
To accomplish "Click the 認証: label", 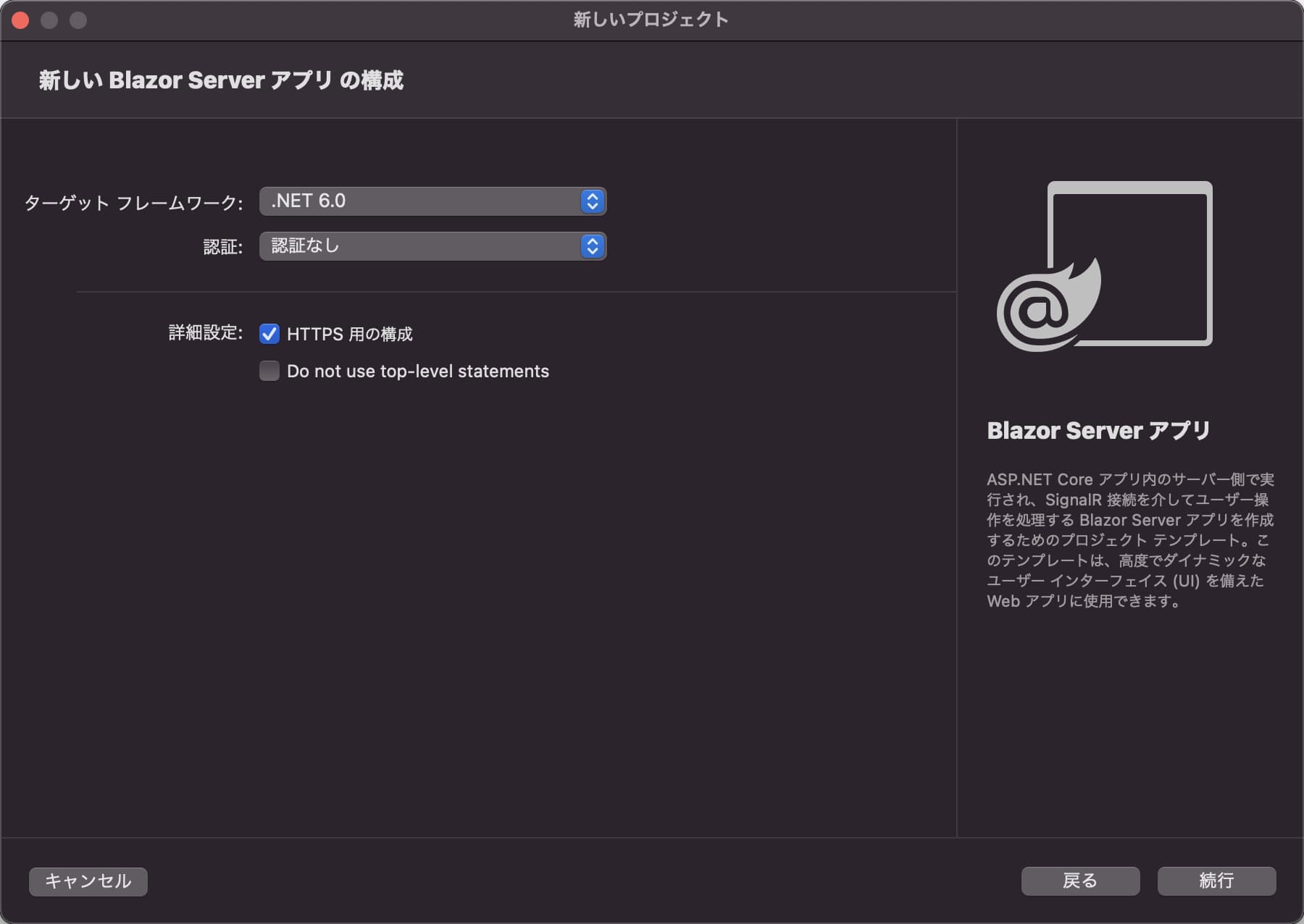I will 223,247.
